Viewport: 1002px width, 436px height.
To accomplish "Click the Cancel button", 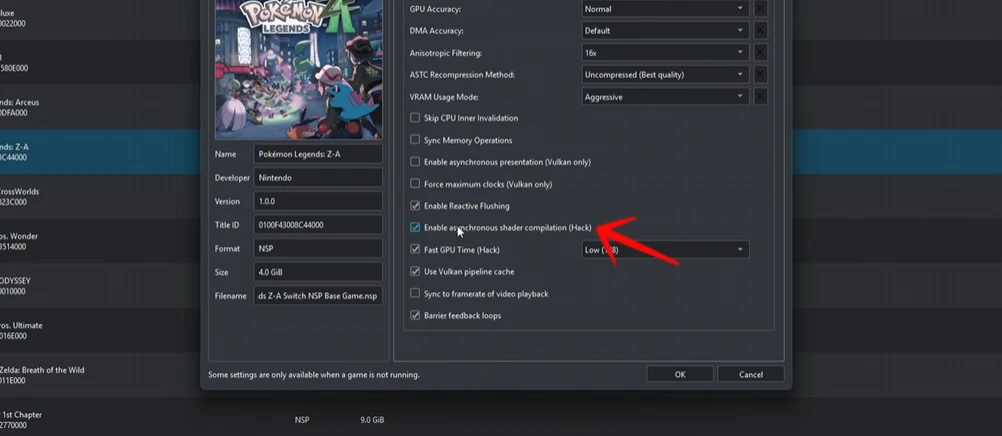I will (x=750, y=375).
